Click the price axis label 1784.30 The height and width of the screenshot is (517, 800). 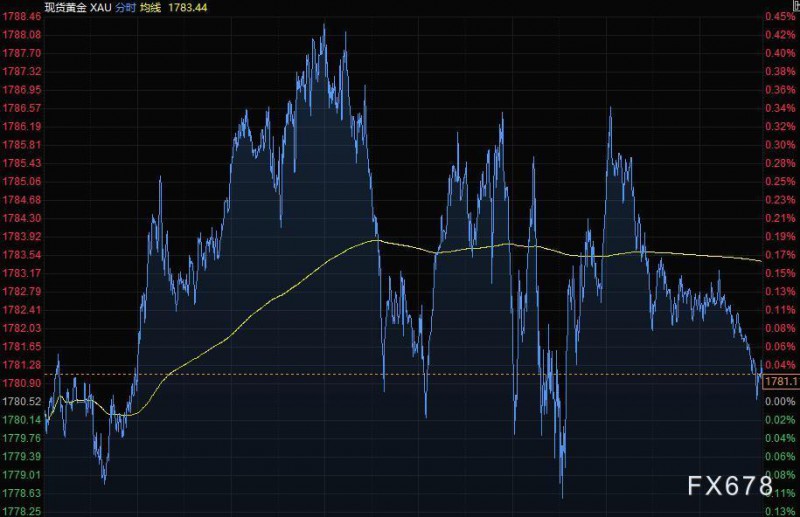(x=21, y=218)
